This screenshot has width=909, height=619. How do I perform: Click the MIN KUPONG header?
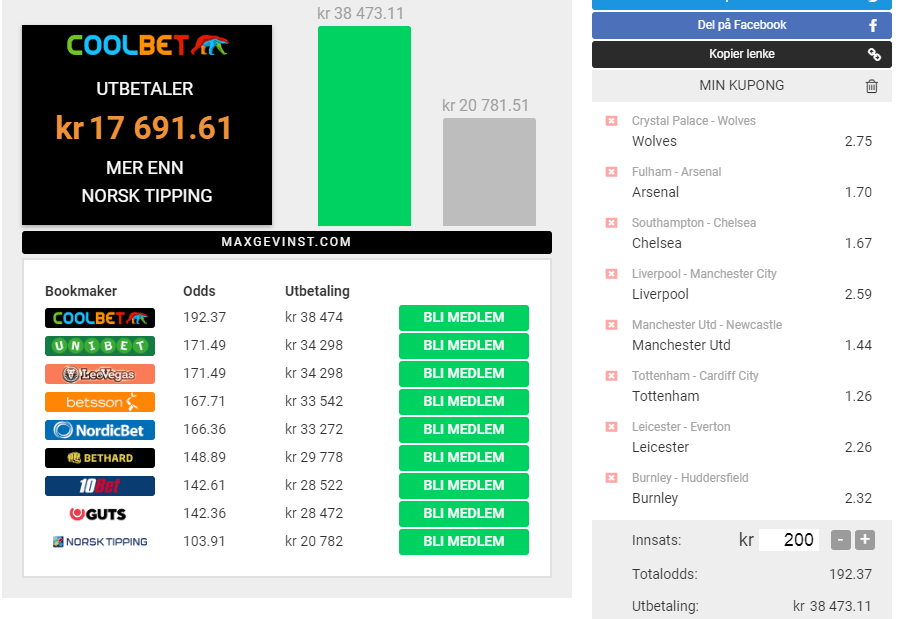pyautogui.click(x=741, y=86)
